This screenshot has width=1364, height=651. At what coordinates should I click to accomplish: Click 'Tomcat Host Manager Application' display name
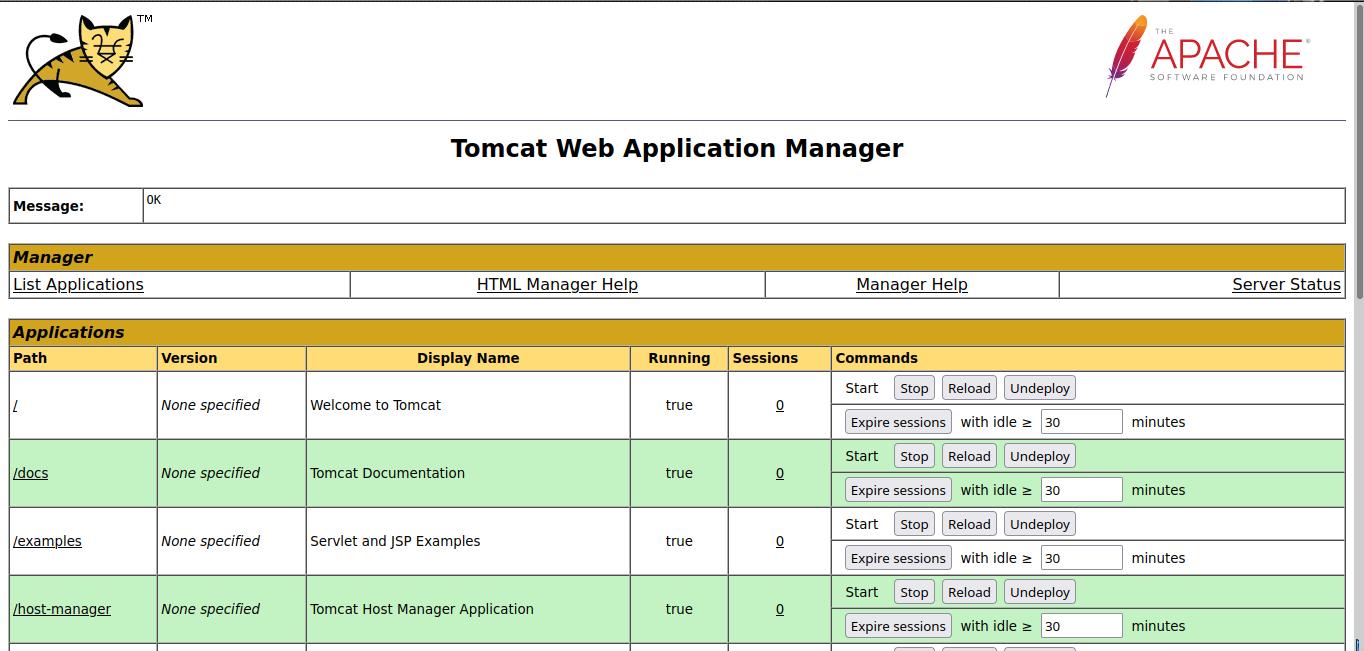coord(422,609)
